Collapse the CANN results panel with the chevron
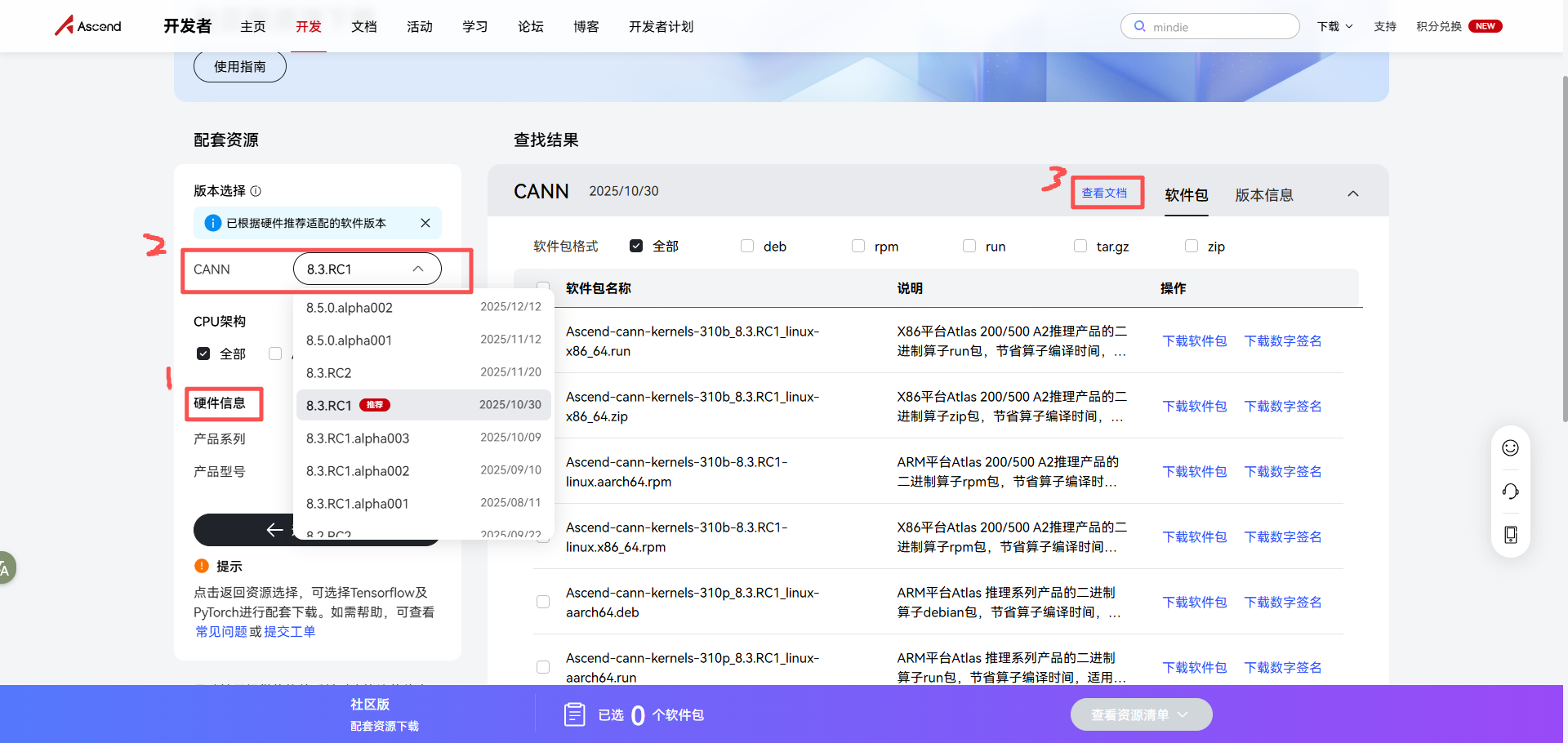Viewport: 1568px width, 743px height. (x=1353, y=194)
